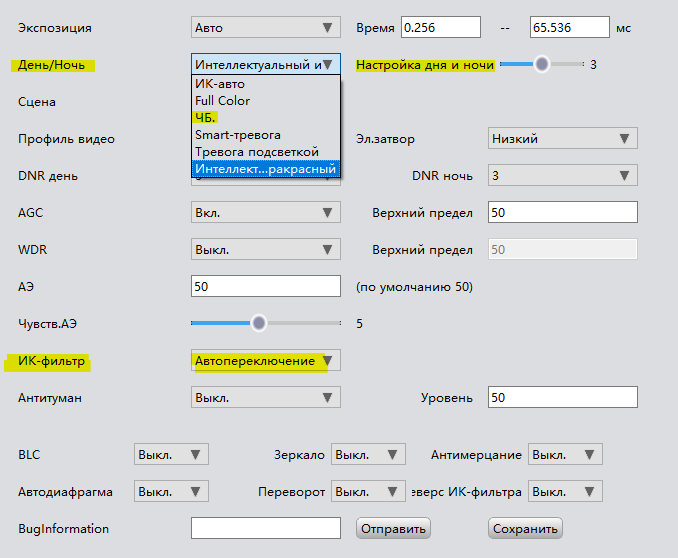Image resolution: width=678 pixels, height=558 pixels.
Task: Open the WDR Выкл. dropdown
Action: pyautogui.click(x=265, y=249)
